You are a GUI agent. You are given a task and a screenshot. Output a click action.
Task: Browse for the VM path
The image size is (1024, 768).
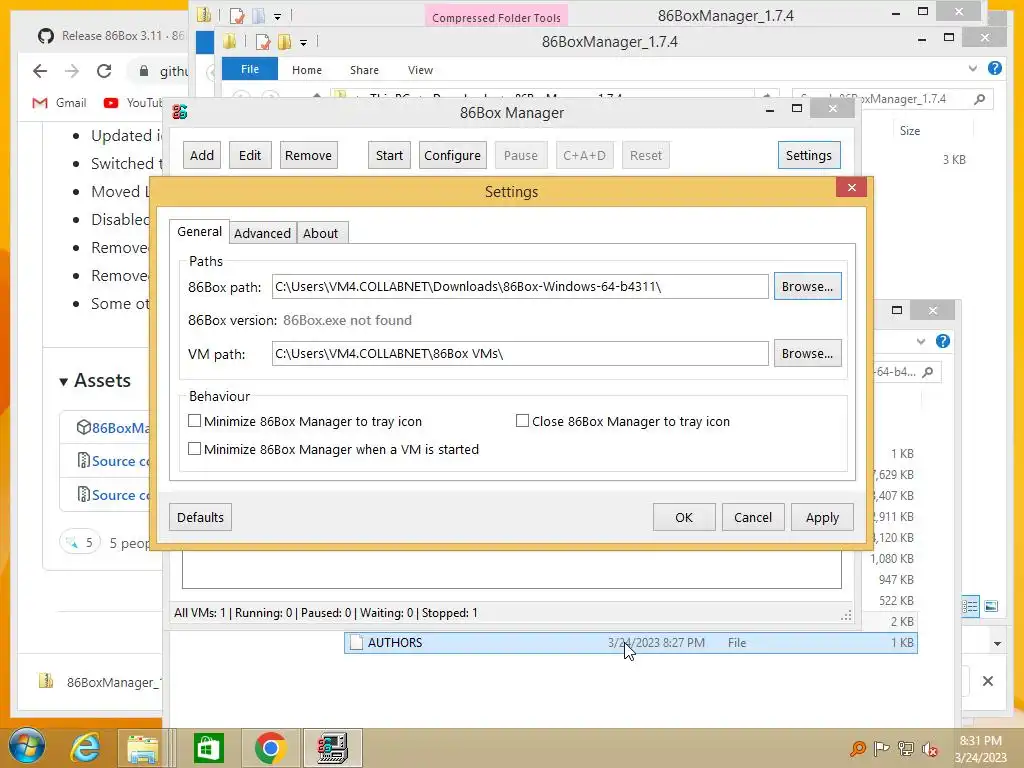807,353
